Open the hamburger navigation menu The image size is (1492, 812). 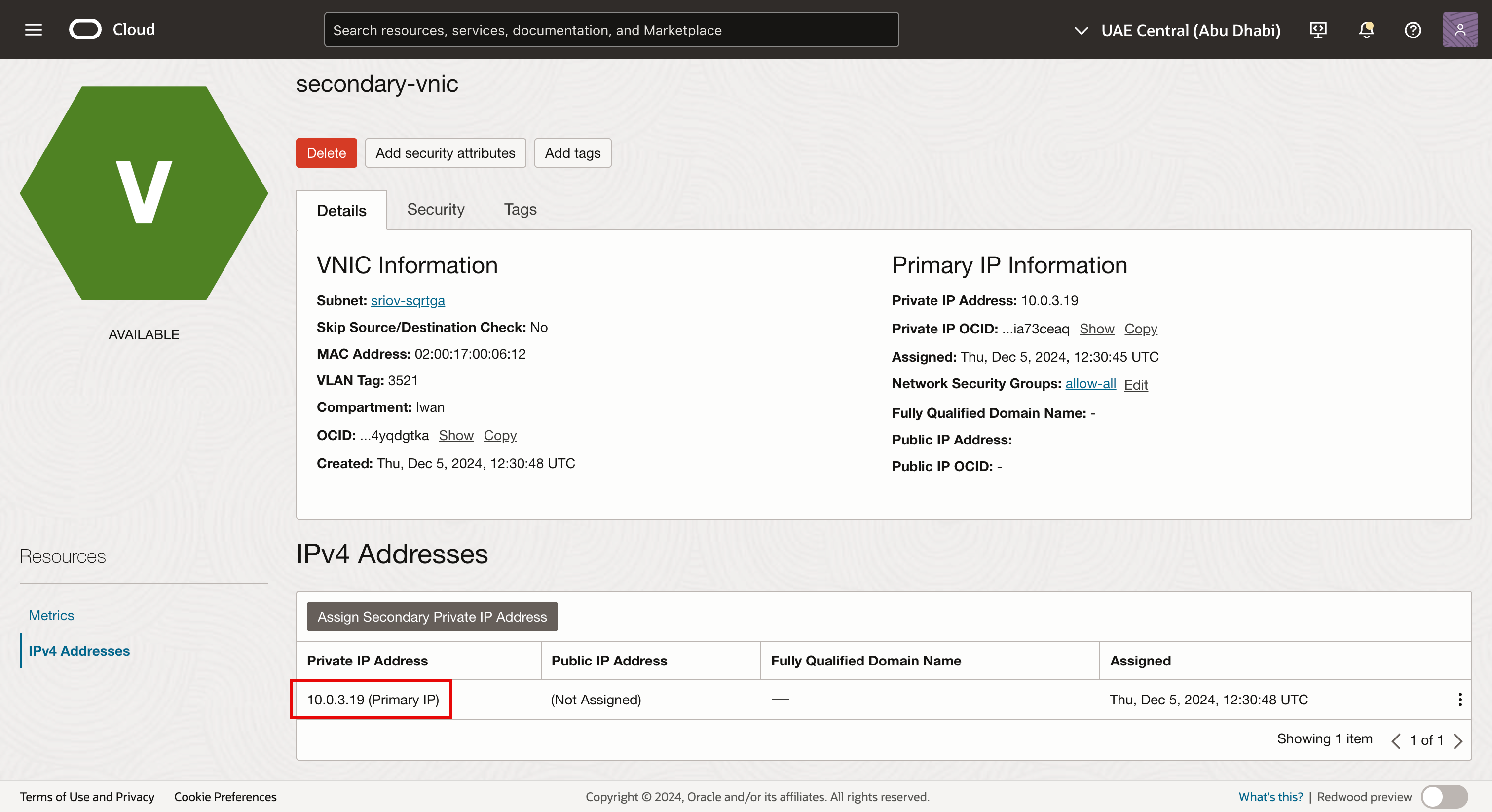click(34, 30)
